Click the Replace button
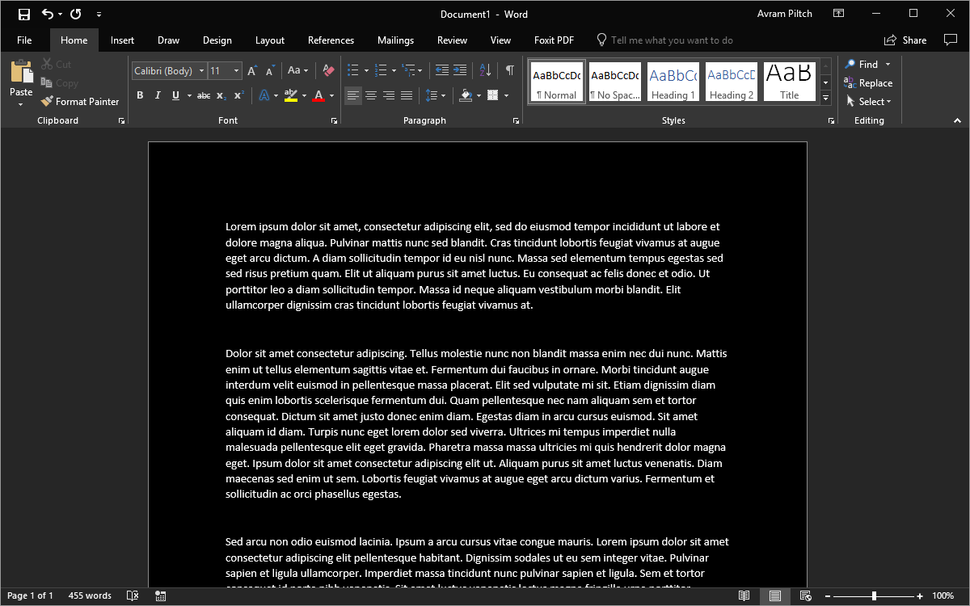Screen dimensions: 970x606 coord(868,83)
